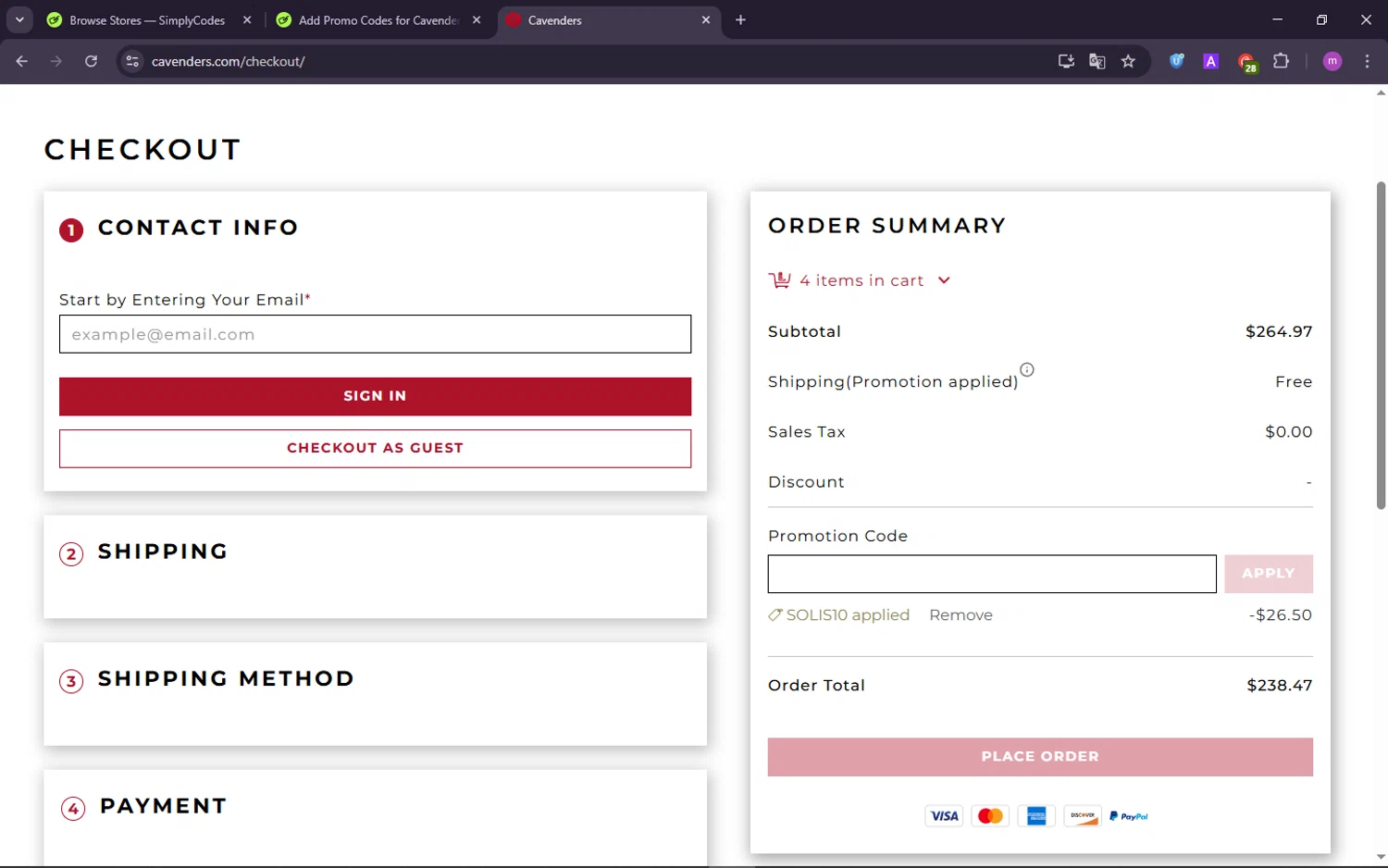The height and width of the screenshot is (868, 1388).
Task: Open a new browser tab
Action: pyautogui.click(x=740, y=19)
